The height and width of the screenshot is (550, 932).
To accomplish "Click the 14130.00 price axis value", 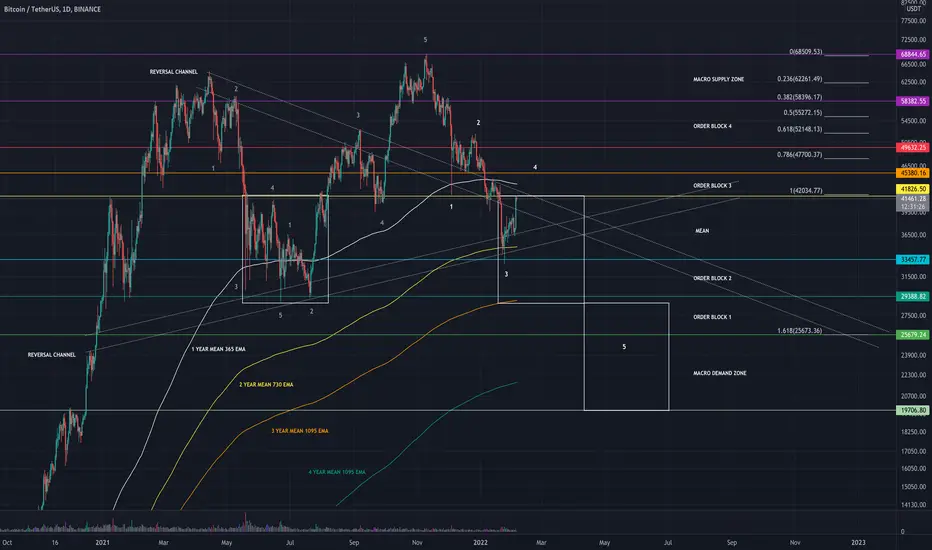I will 914,505.
